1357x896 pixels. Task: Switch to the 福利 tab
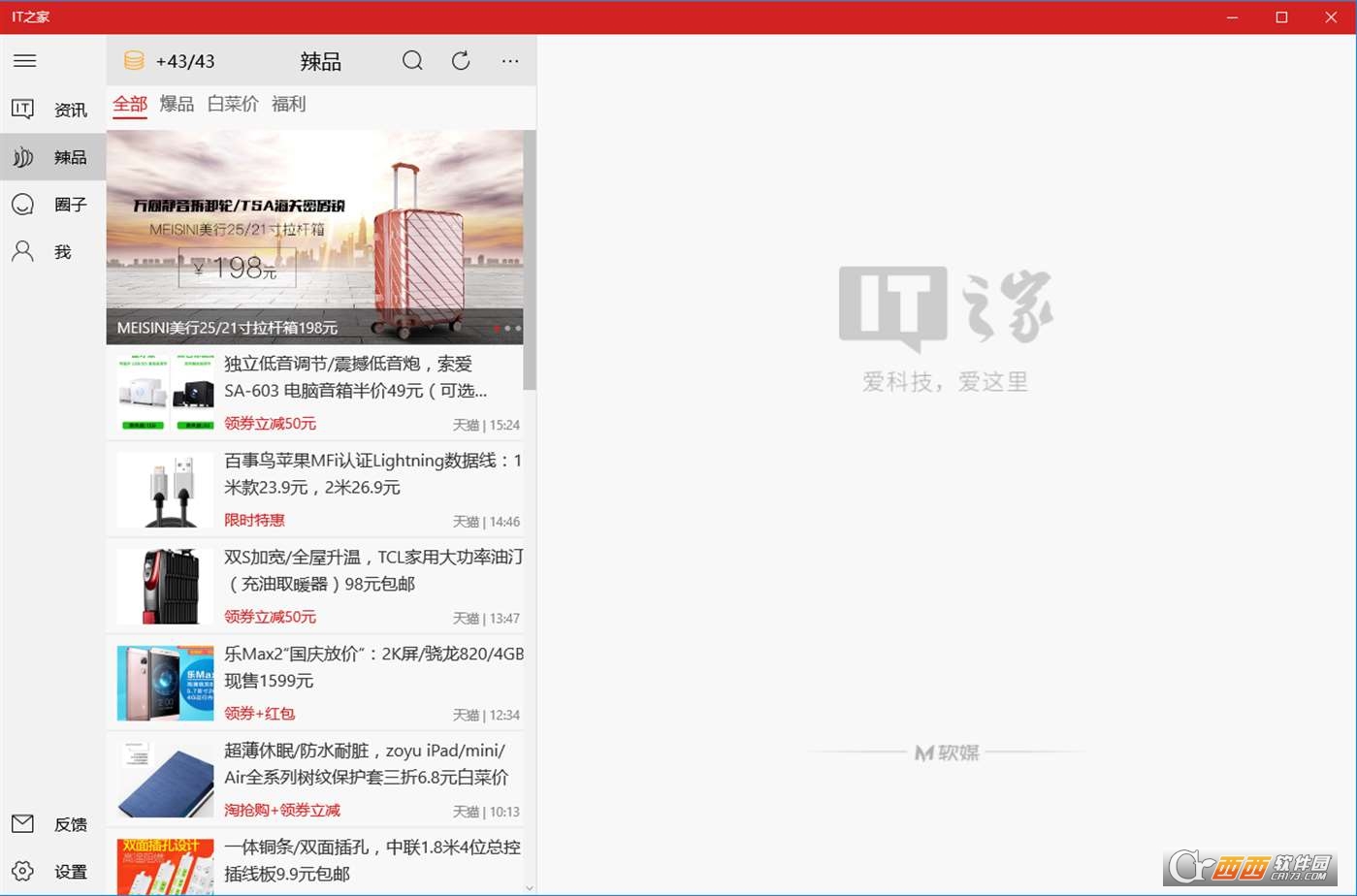coord(288,104)
